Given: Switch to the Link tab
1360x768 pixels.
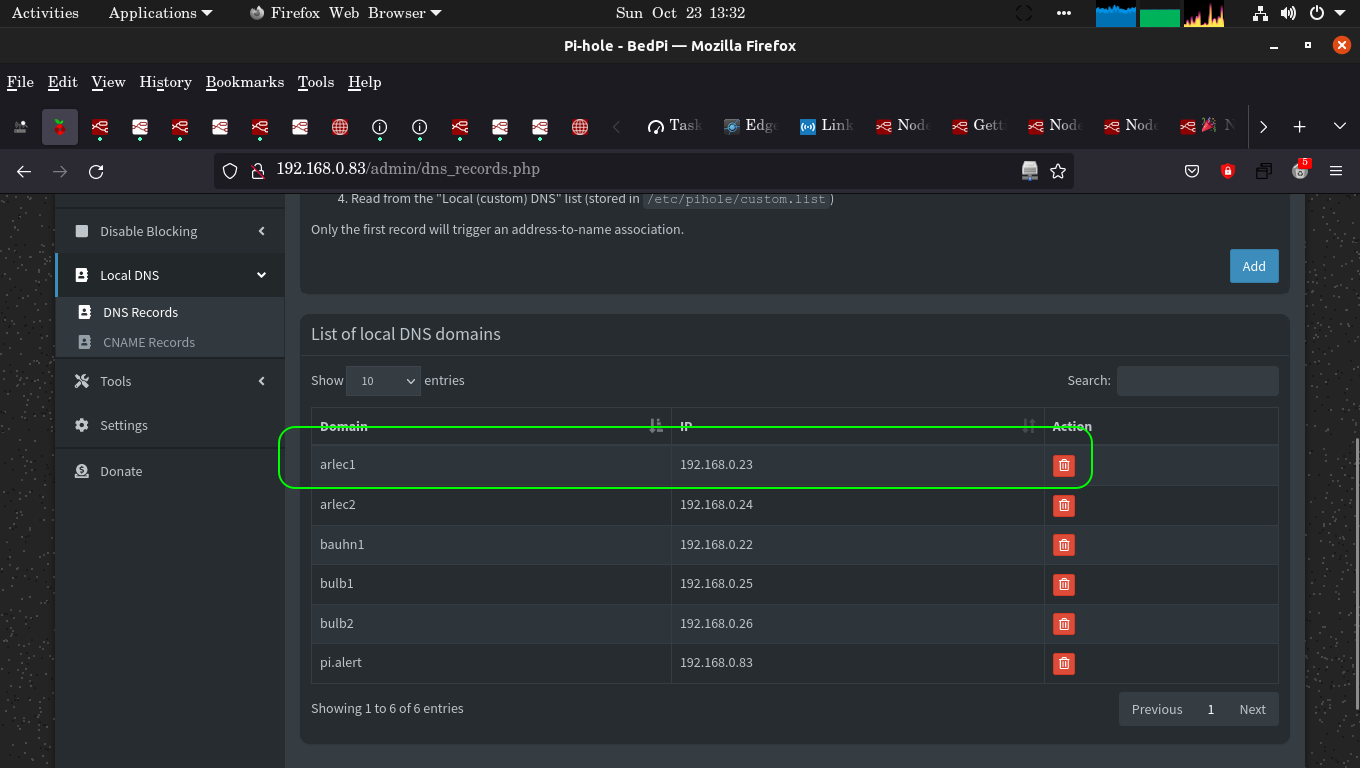Looking at the screenshot, I should (826, 126).
